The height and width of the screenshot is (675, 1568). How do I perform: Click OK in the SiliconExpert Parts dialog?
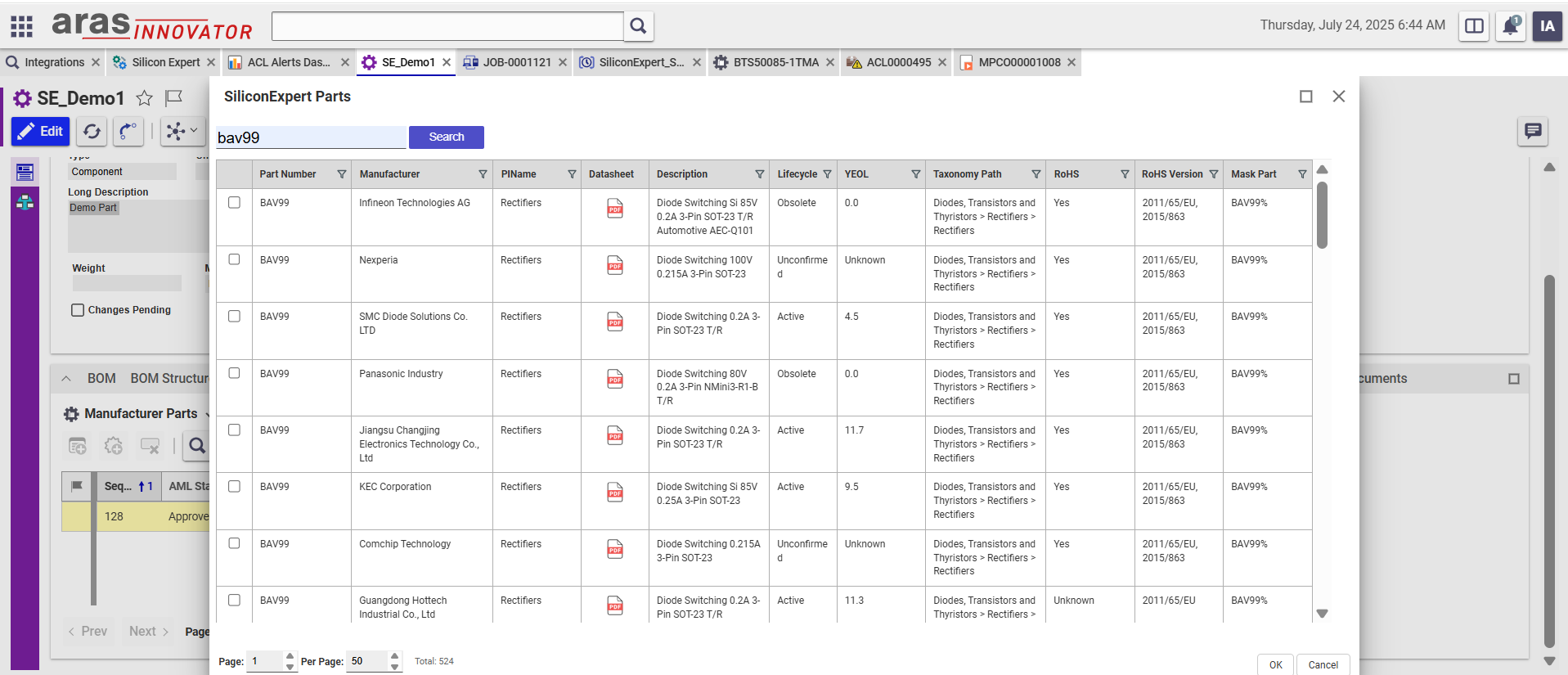pos(1276,664)
